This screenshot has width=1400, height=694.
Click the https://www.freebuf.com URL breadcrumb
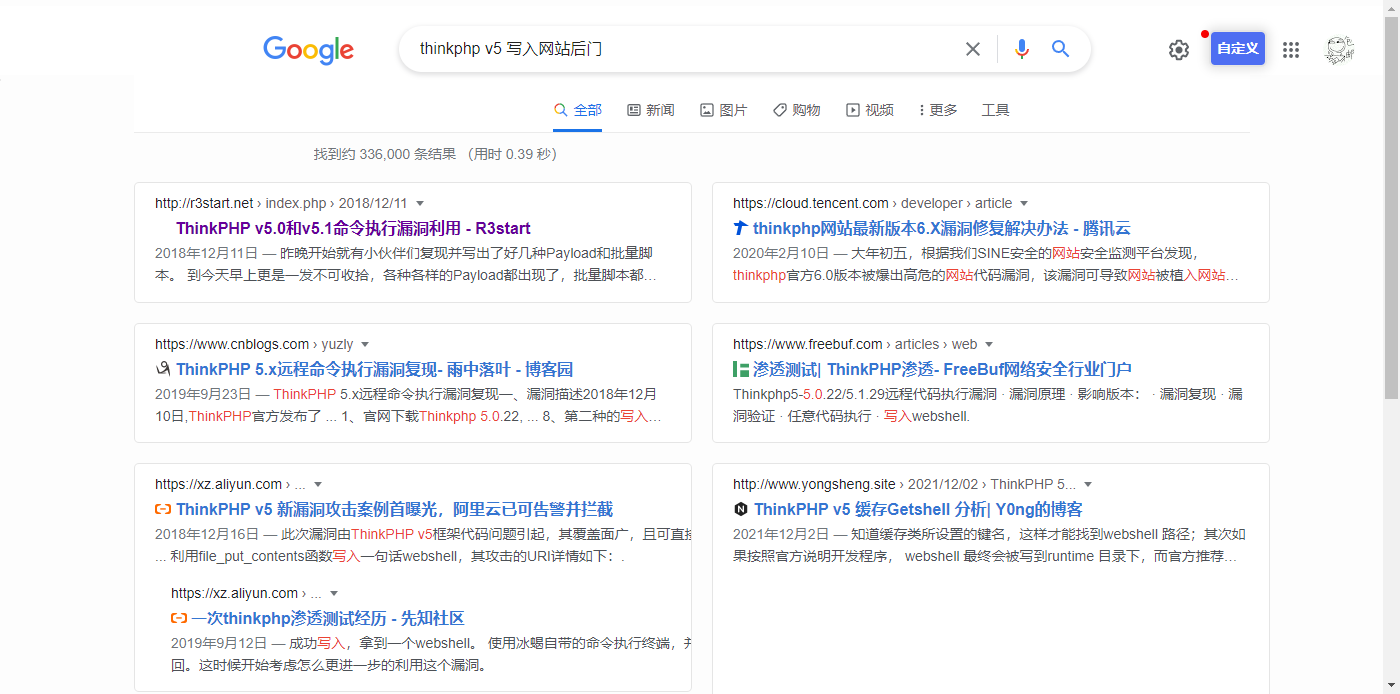[855, 344]
